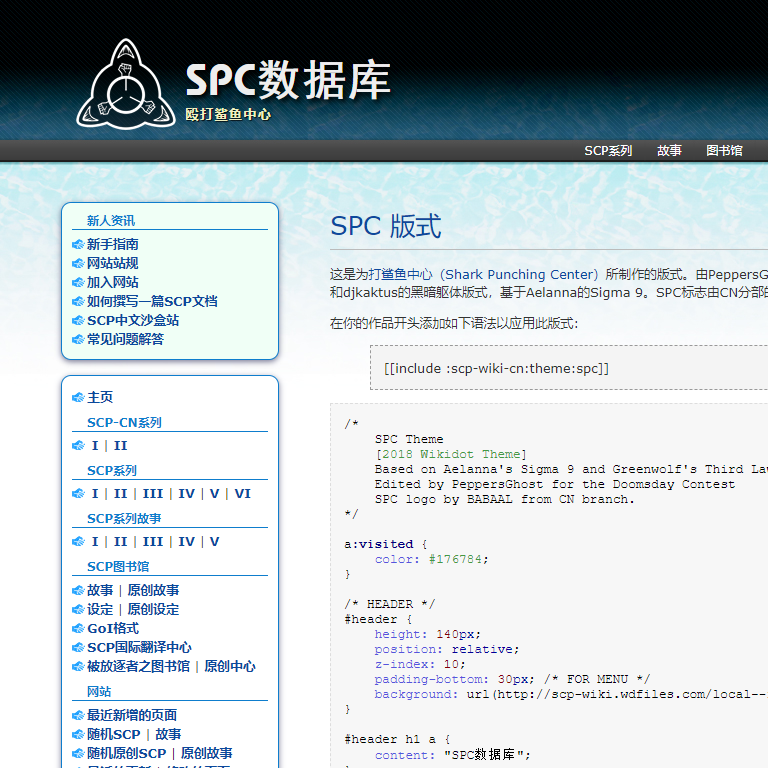This screenshot has width=768, height=768.
Task: Open SCP系列 series IV link
Action: click(186, 494)
